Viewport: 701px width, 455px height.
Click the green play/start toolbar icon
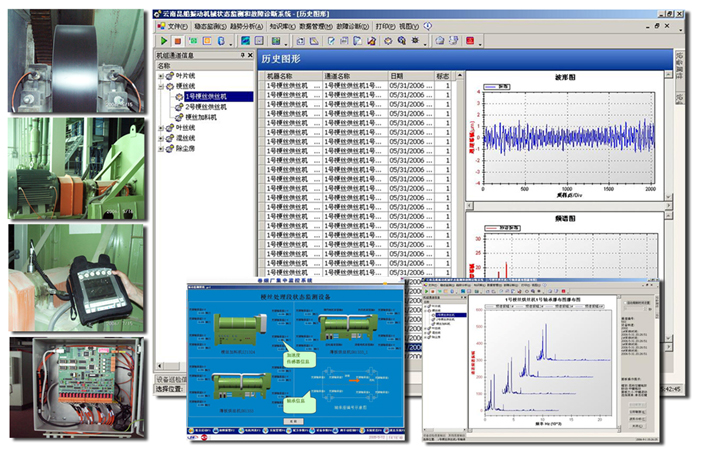pos(162,41)
